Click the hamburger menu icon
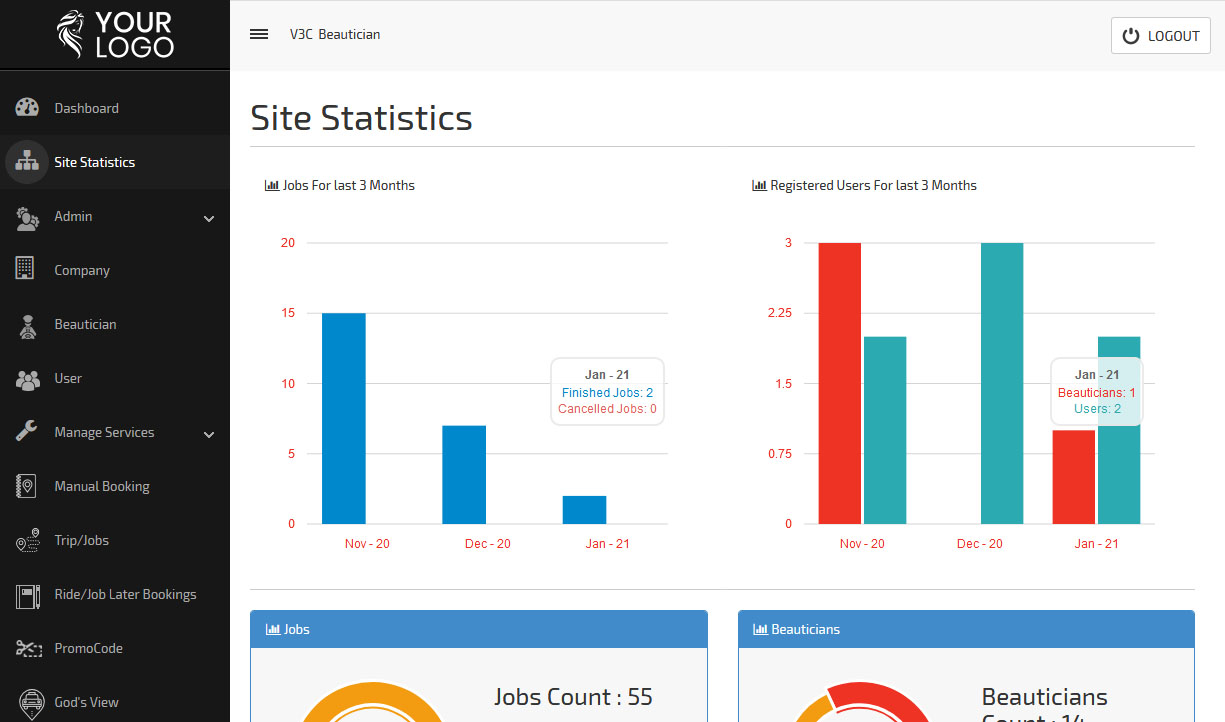 click(x=259, y=34)
